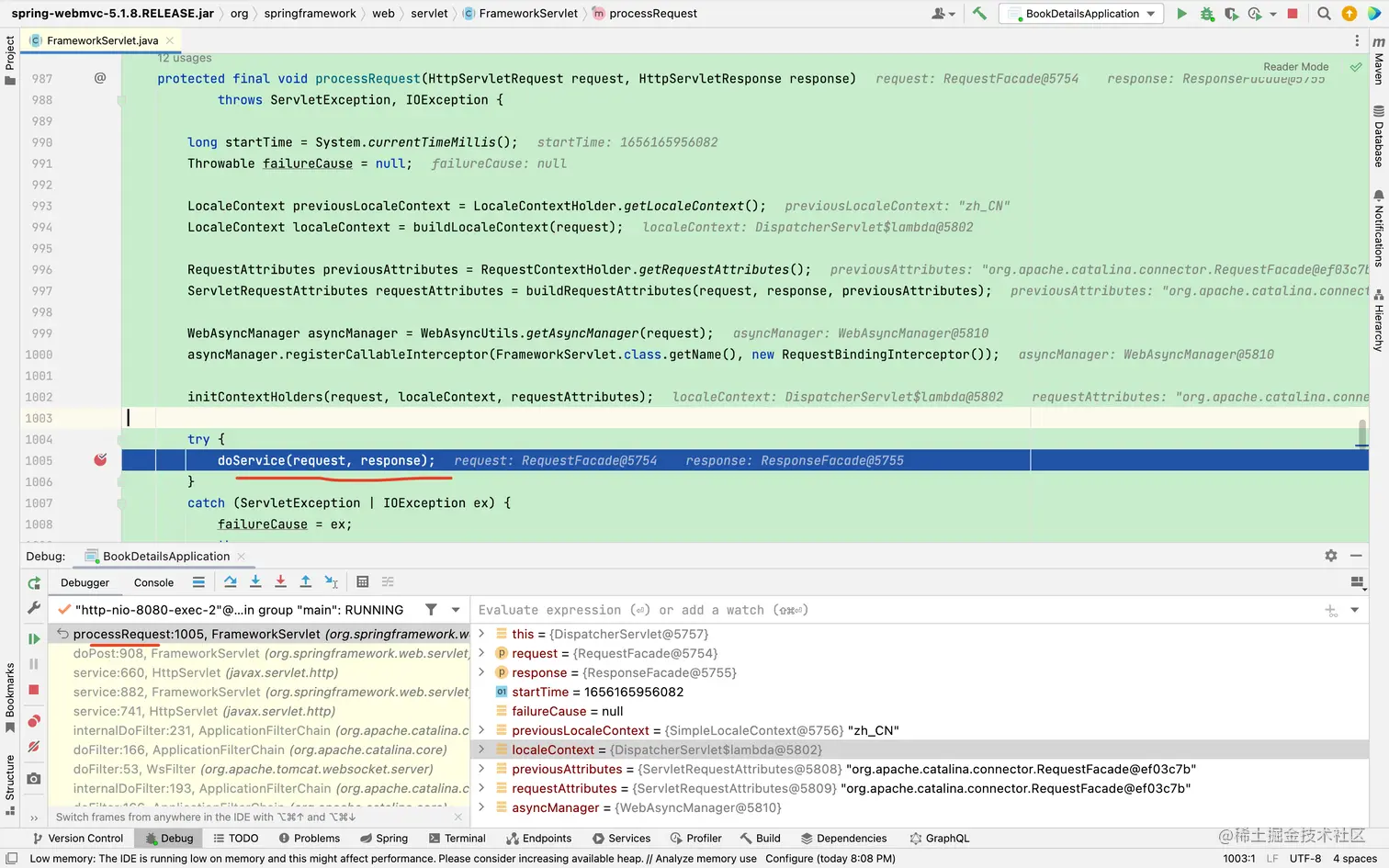Click the editor tab options three-dot menu
Screen dimensions: 1389x868
click(1357, 40)
